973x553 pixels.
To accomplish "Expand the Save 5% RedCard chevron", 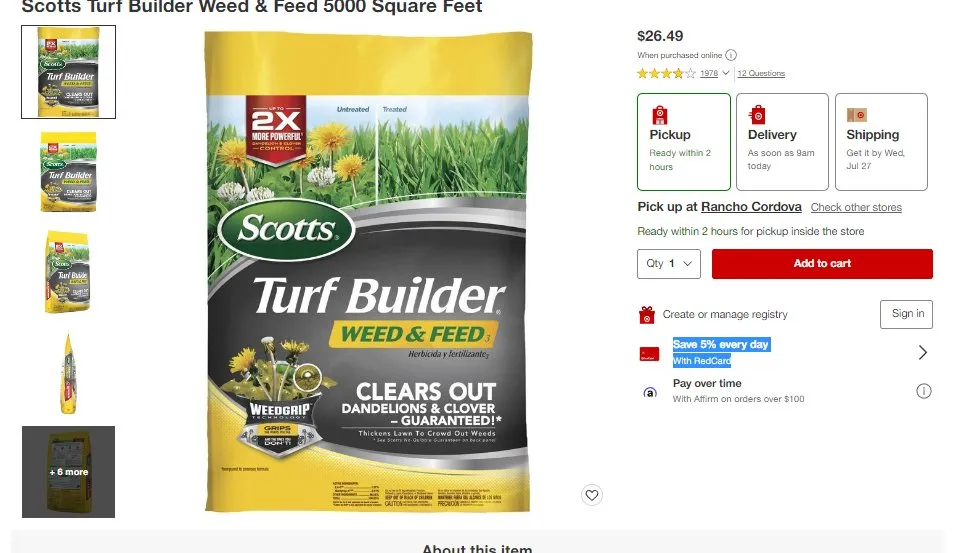I will tap(923, 353).
